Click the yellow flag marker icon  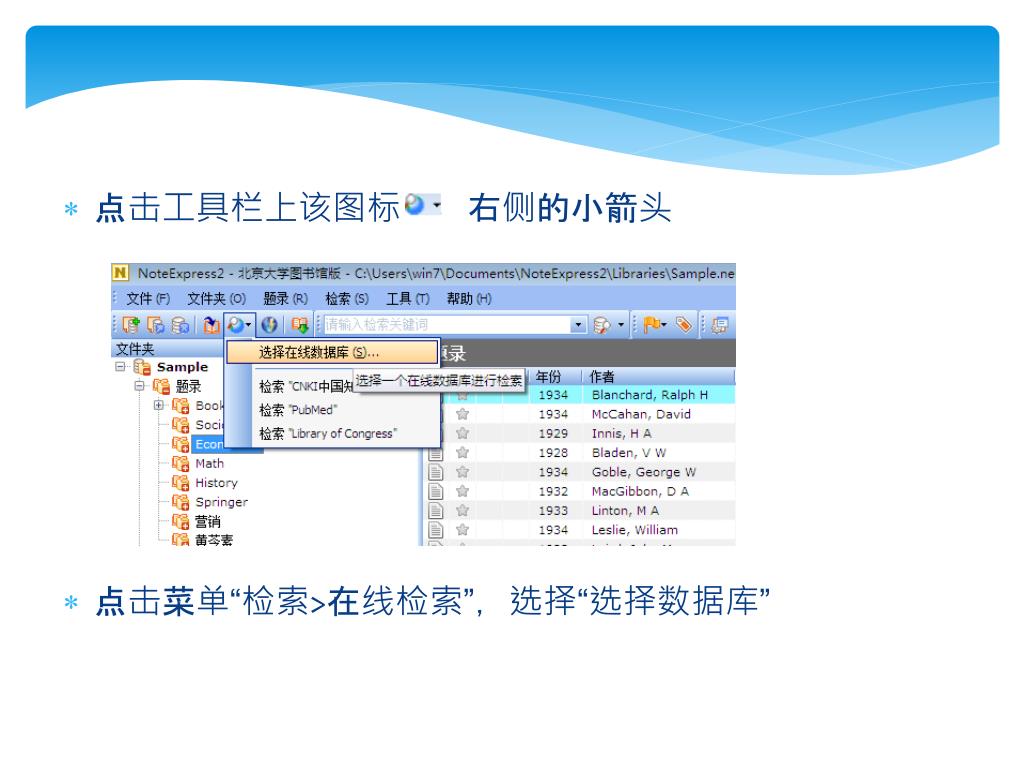[x=652, y=325]
